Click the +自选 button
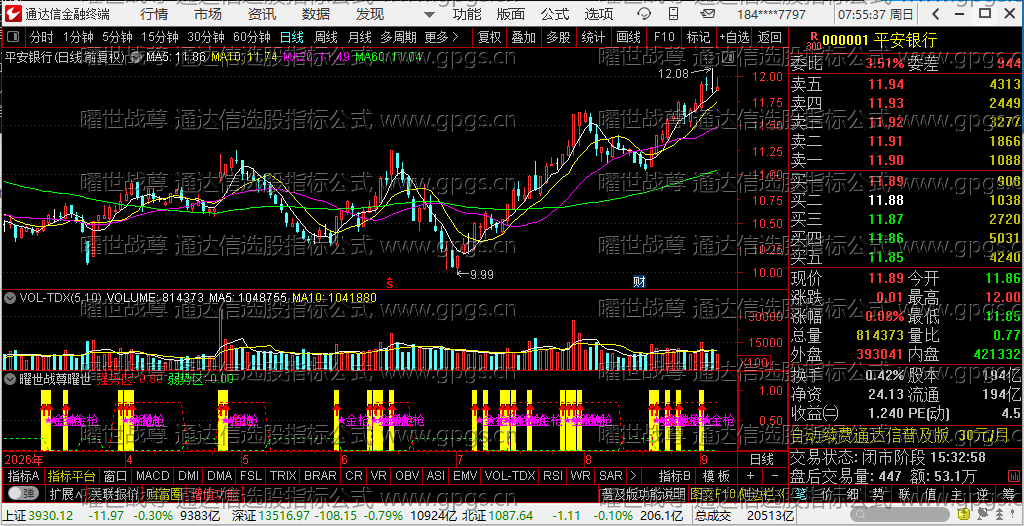 735,37
